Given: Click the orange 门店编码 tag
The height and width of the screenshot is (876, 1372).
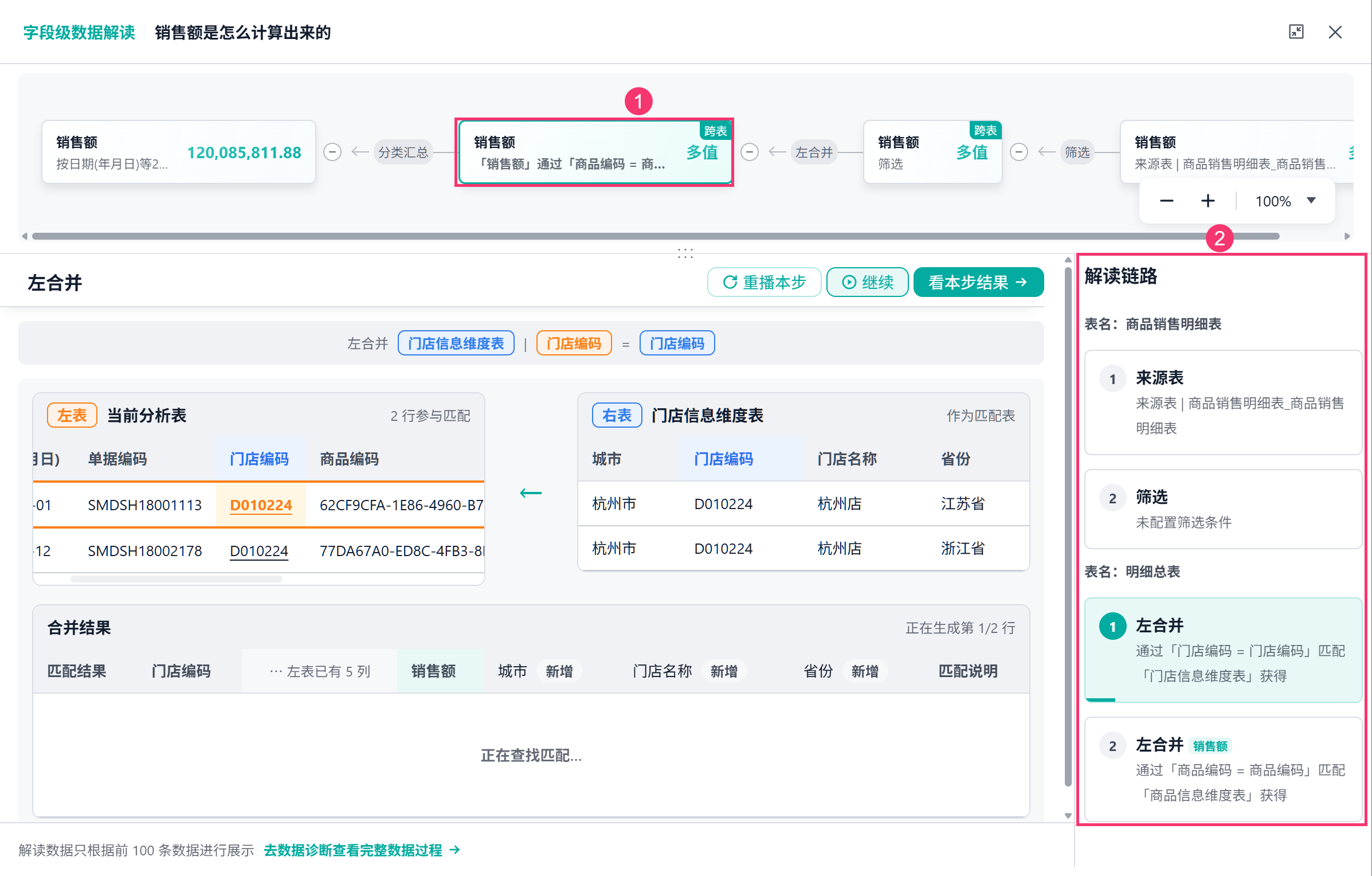Looking at the screenshot, I should 574,343.
